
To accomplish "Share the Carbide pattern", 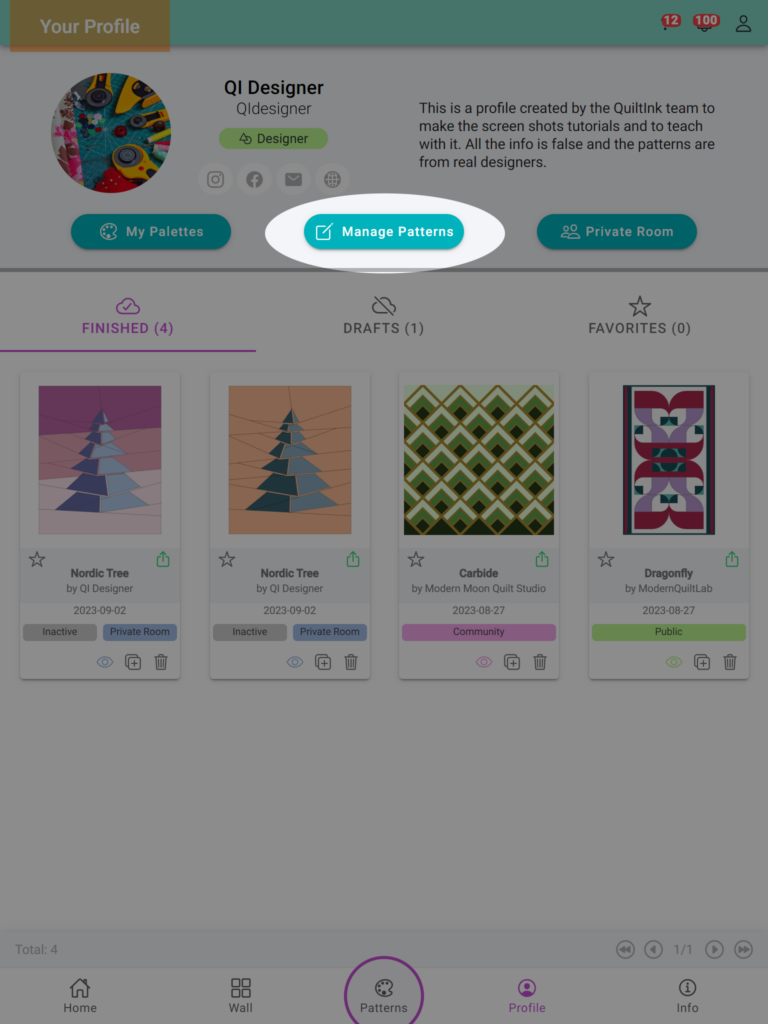I will click(542, 560).
